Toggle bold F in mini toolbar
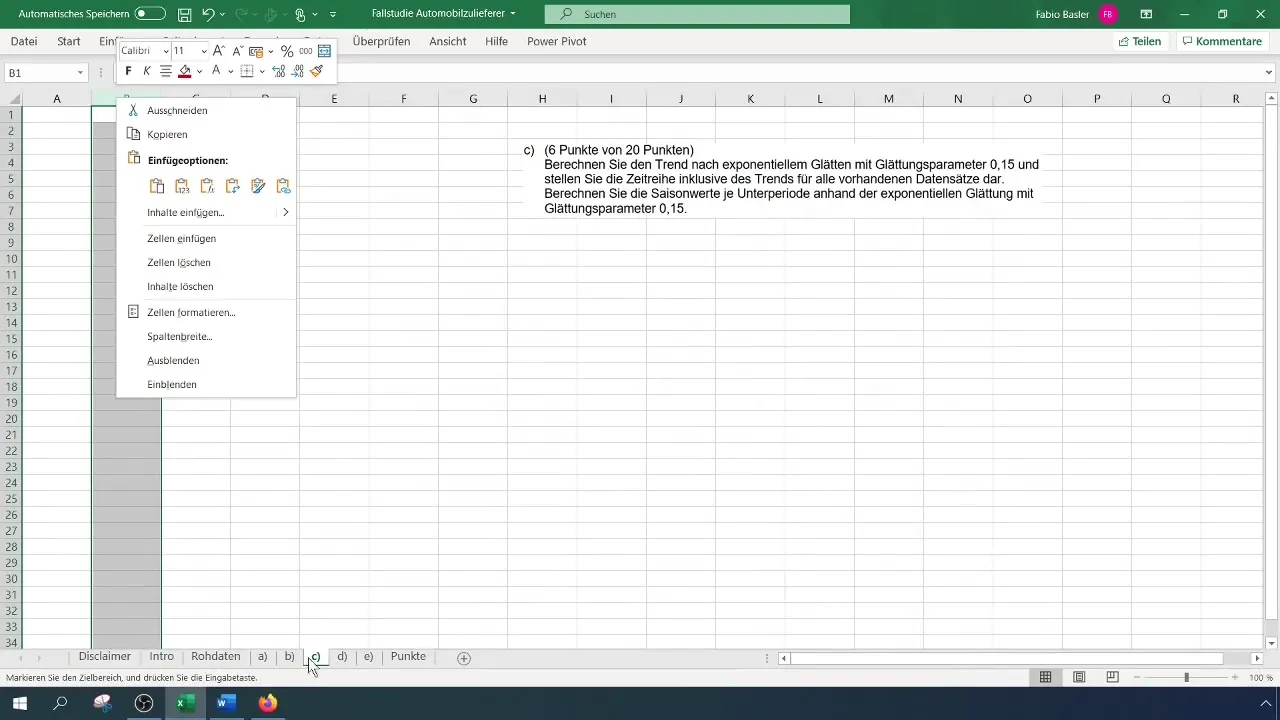Image resolution: width=1280 pixels, height=720 pixels. (128, 71)
